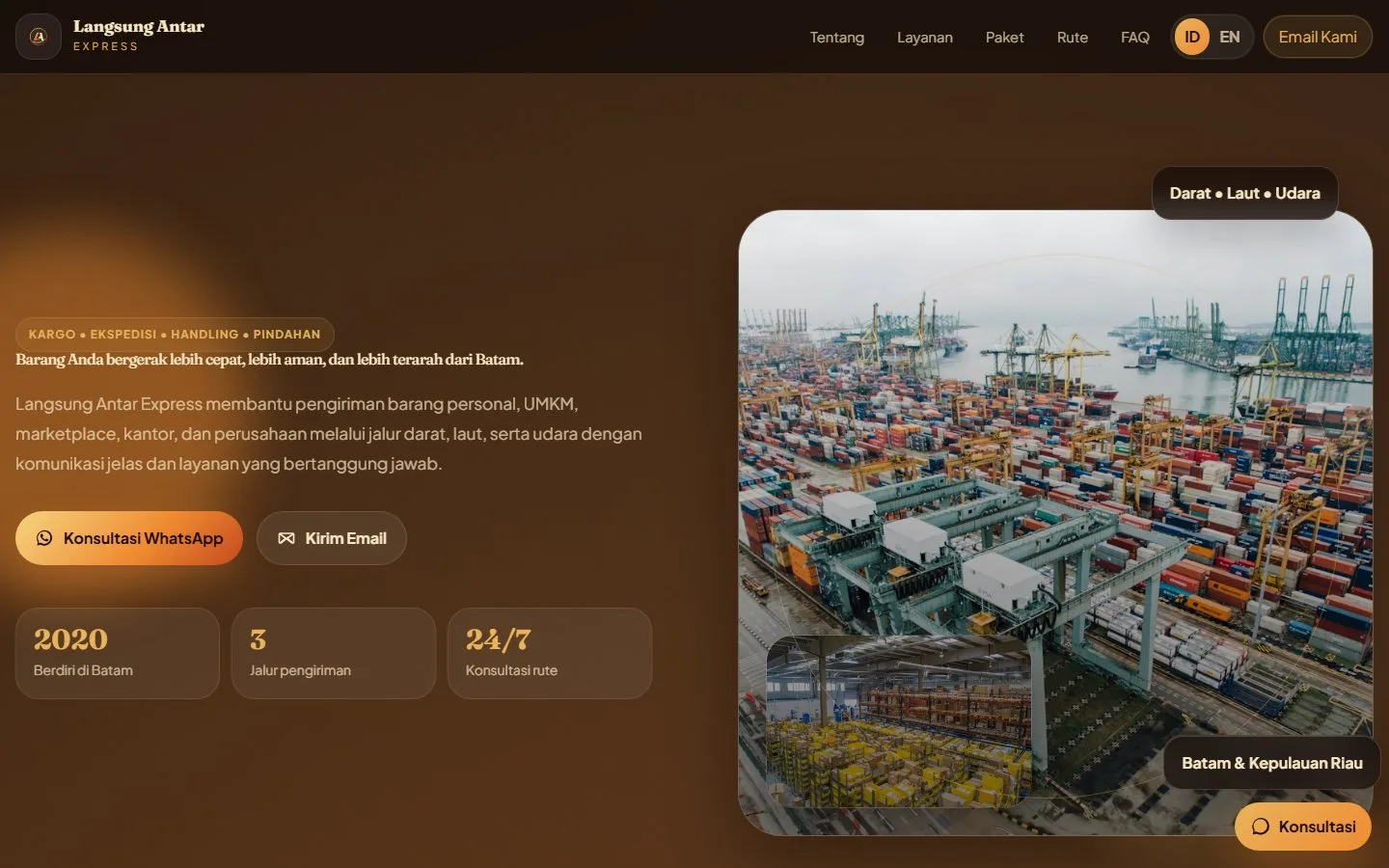Open the Paket nav link
Viewport: 1389px width, 868px height.
click(x=1005, y=37)
